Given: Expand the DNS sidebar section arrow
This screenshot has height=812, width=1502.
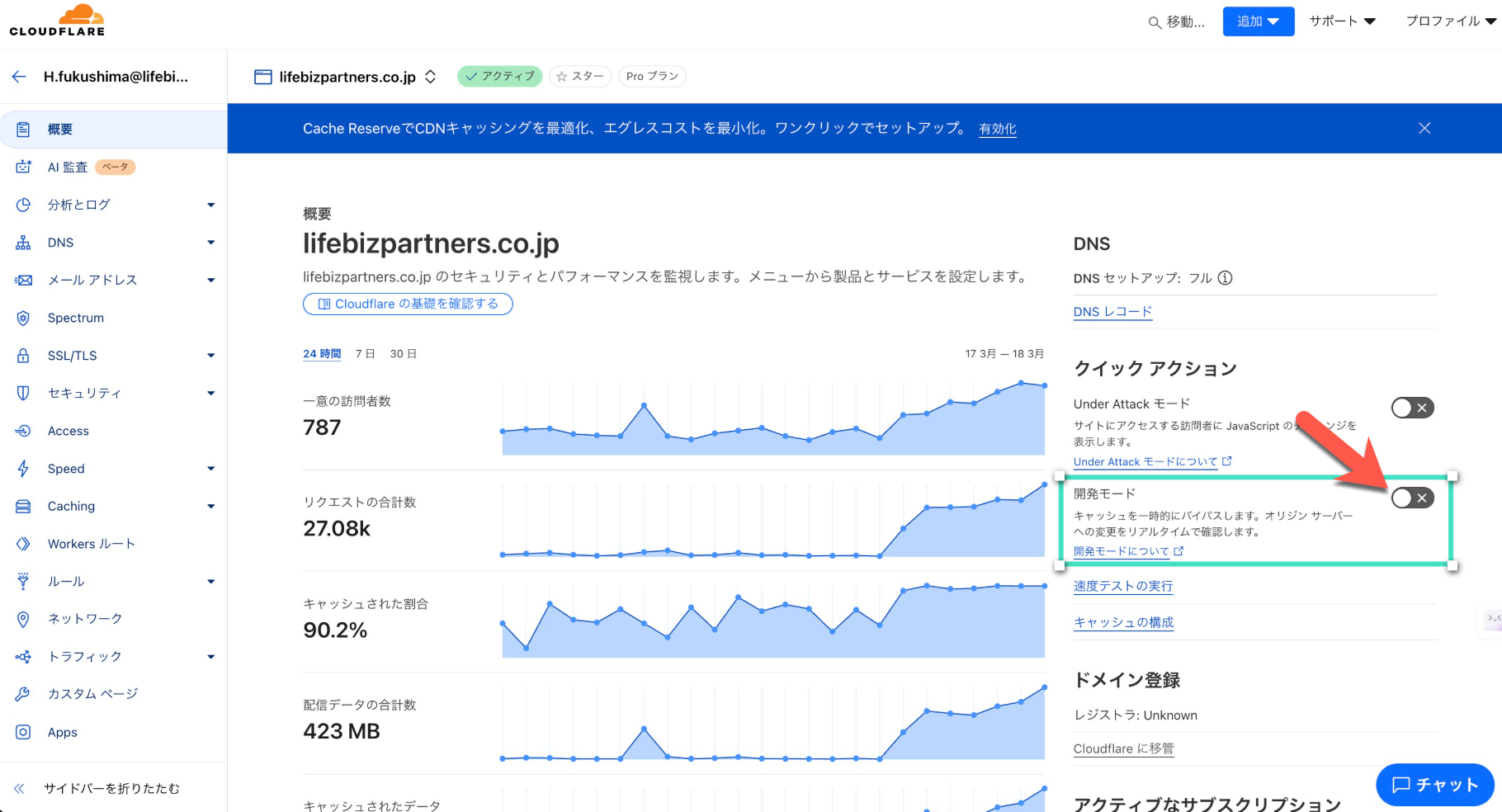Looking at the screenshot, I should coord(211,243).
